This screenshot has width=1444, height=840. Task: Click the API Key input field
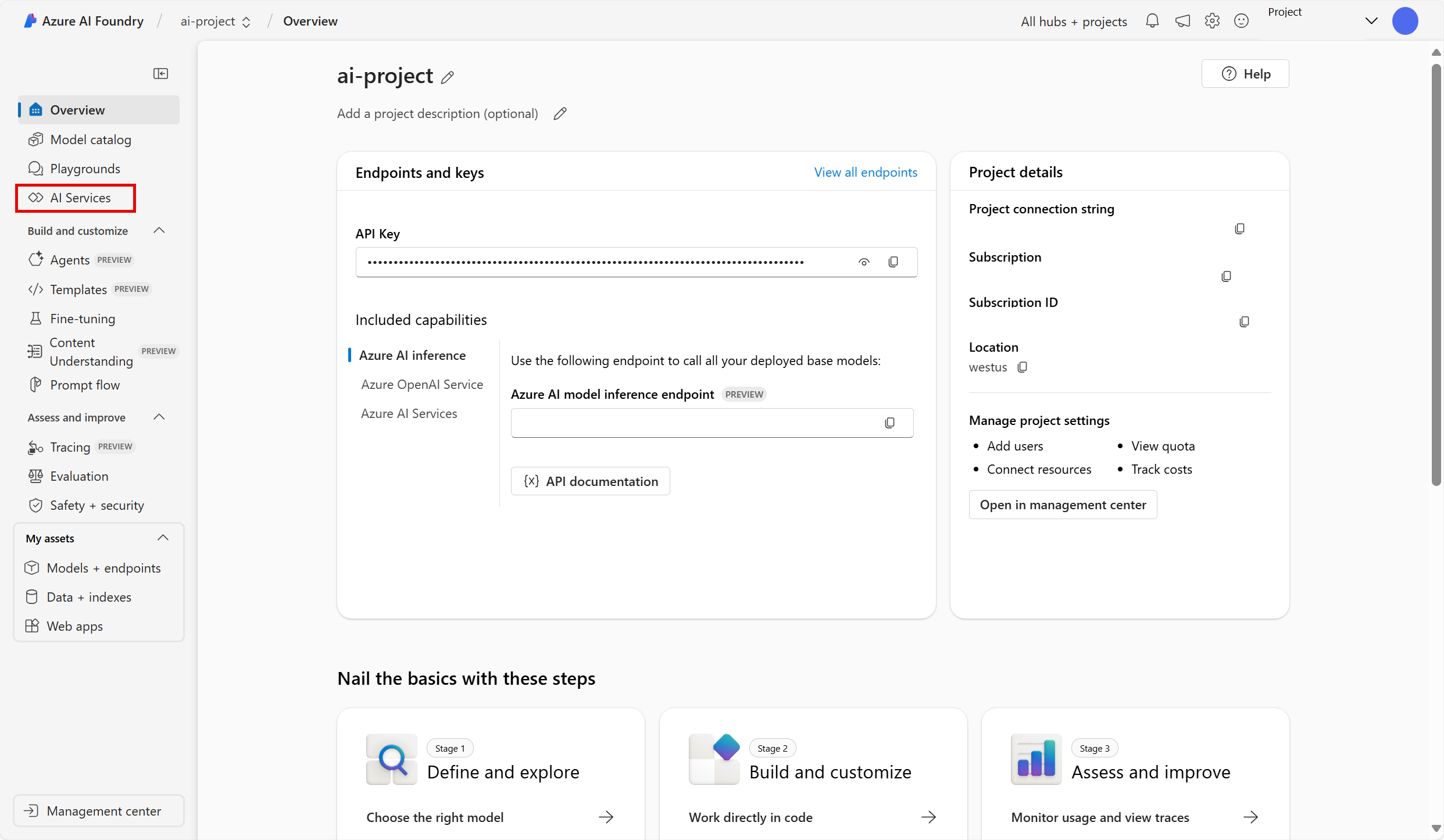click(x=636, y=262)
